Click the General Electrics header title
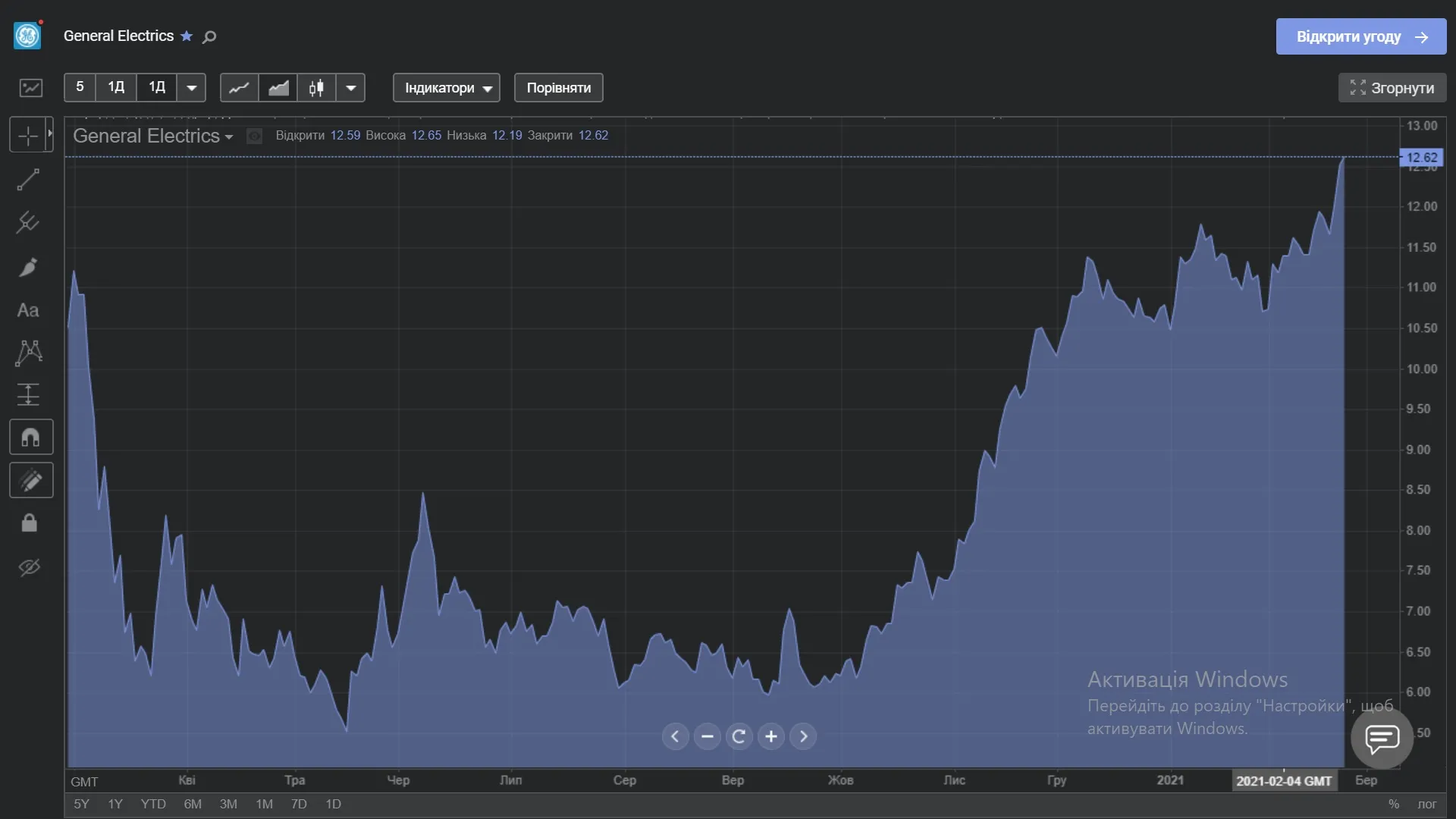The height and width of the screenshot is (819, 1456). pos(118,36)
